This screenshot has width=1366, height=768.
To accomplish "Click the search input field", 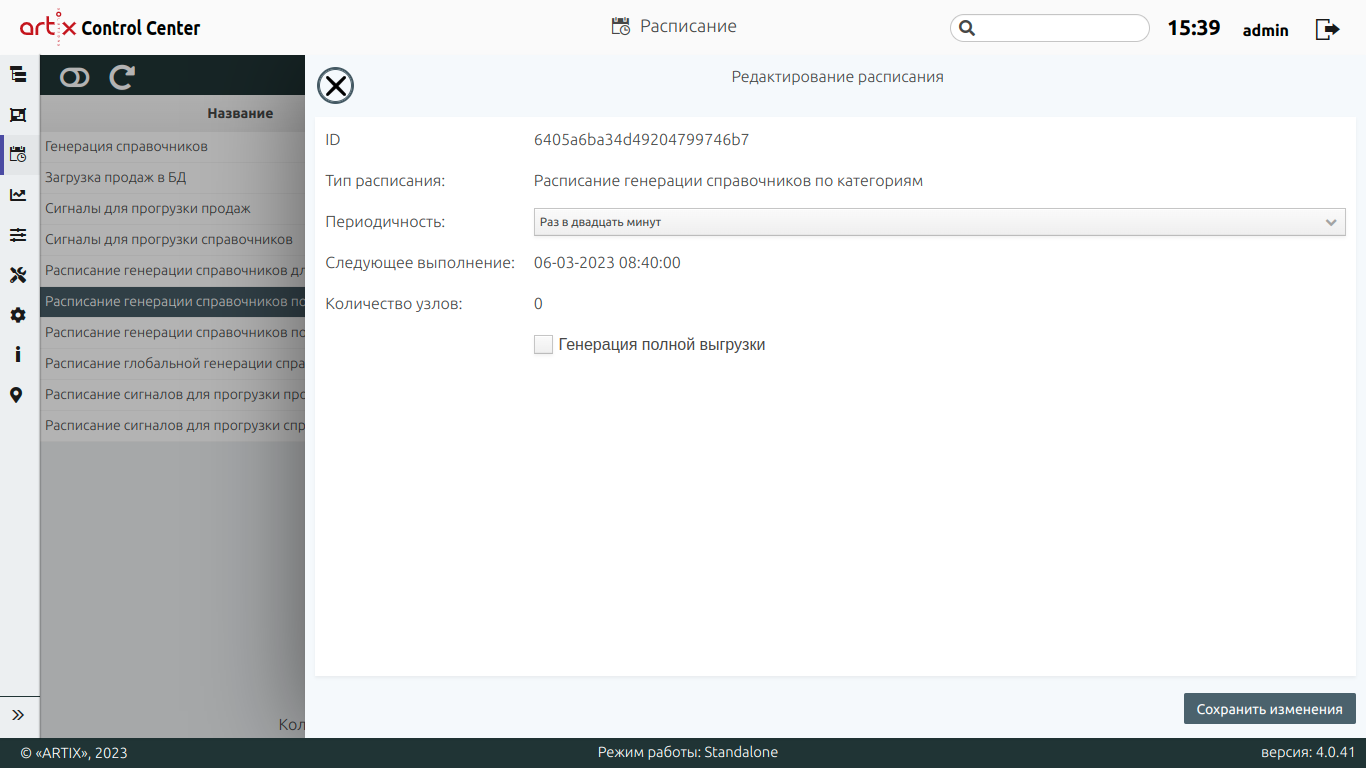I will 1060,28.
